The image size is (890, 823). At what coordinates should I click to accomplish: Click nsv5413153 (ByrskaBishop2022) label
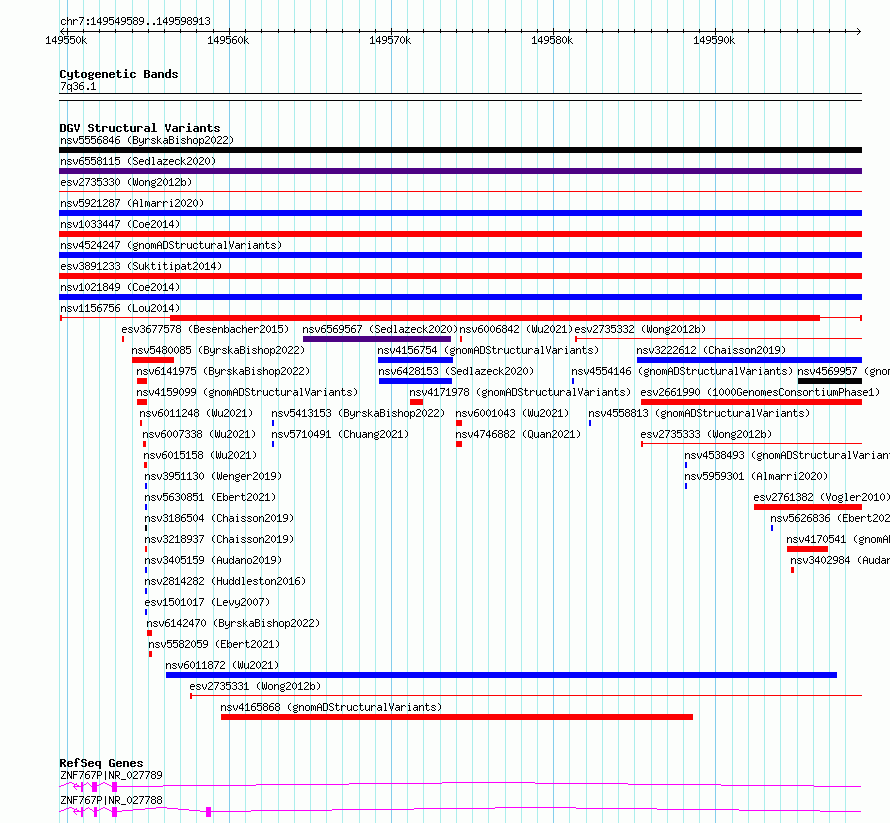tap(358, 413)
